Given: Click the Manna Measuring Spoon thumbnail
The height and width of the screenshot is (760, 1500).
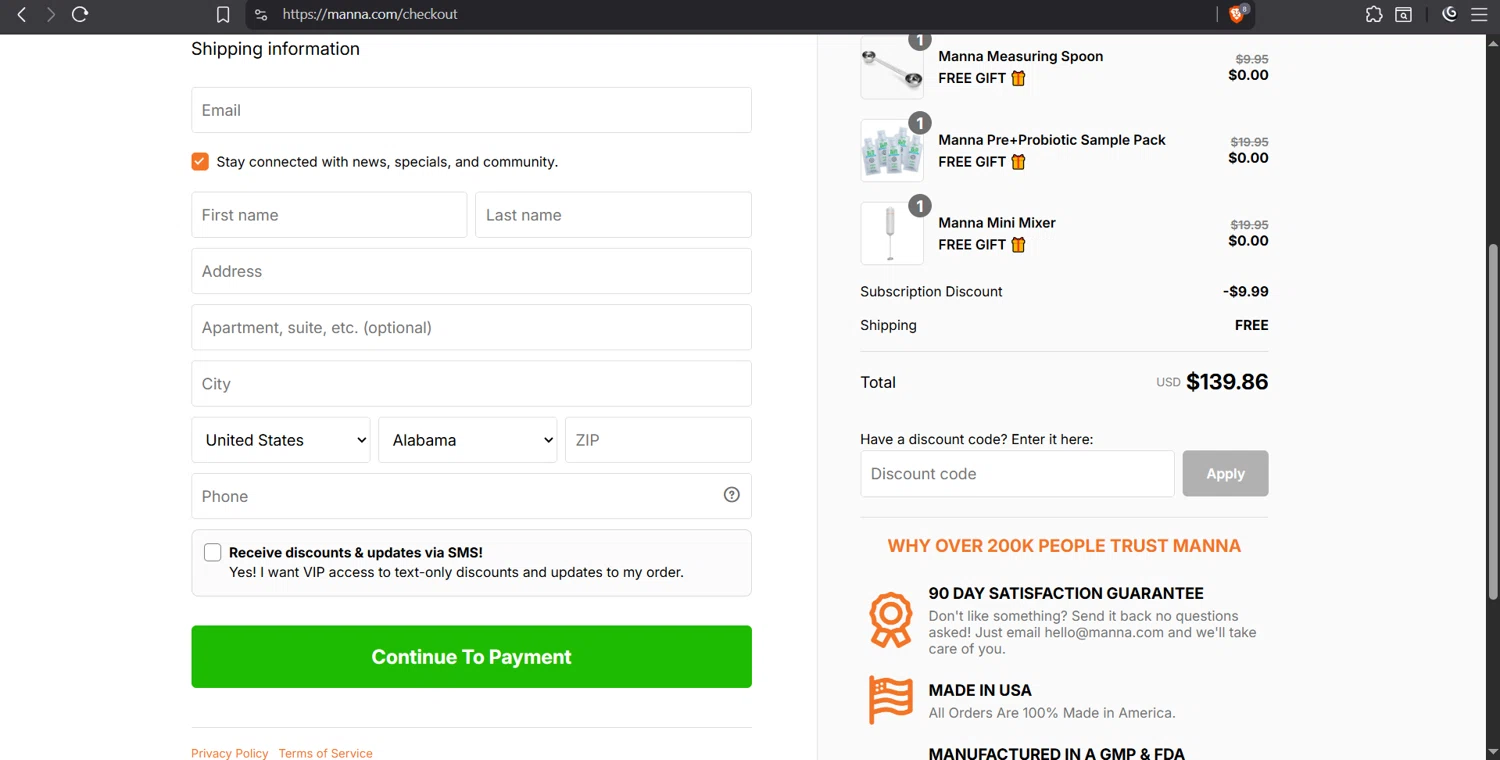Looking at the screenshot, I should click(x=892, y=68).
